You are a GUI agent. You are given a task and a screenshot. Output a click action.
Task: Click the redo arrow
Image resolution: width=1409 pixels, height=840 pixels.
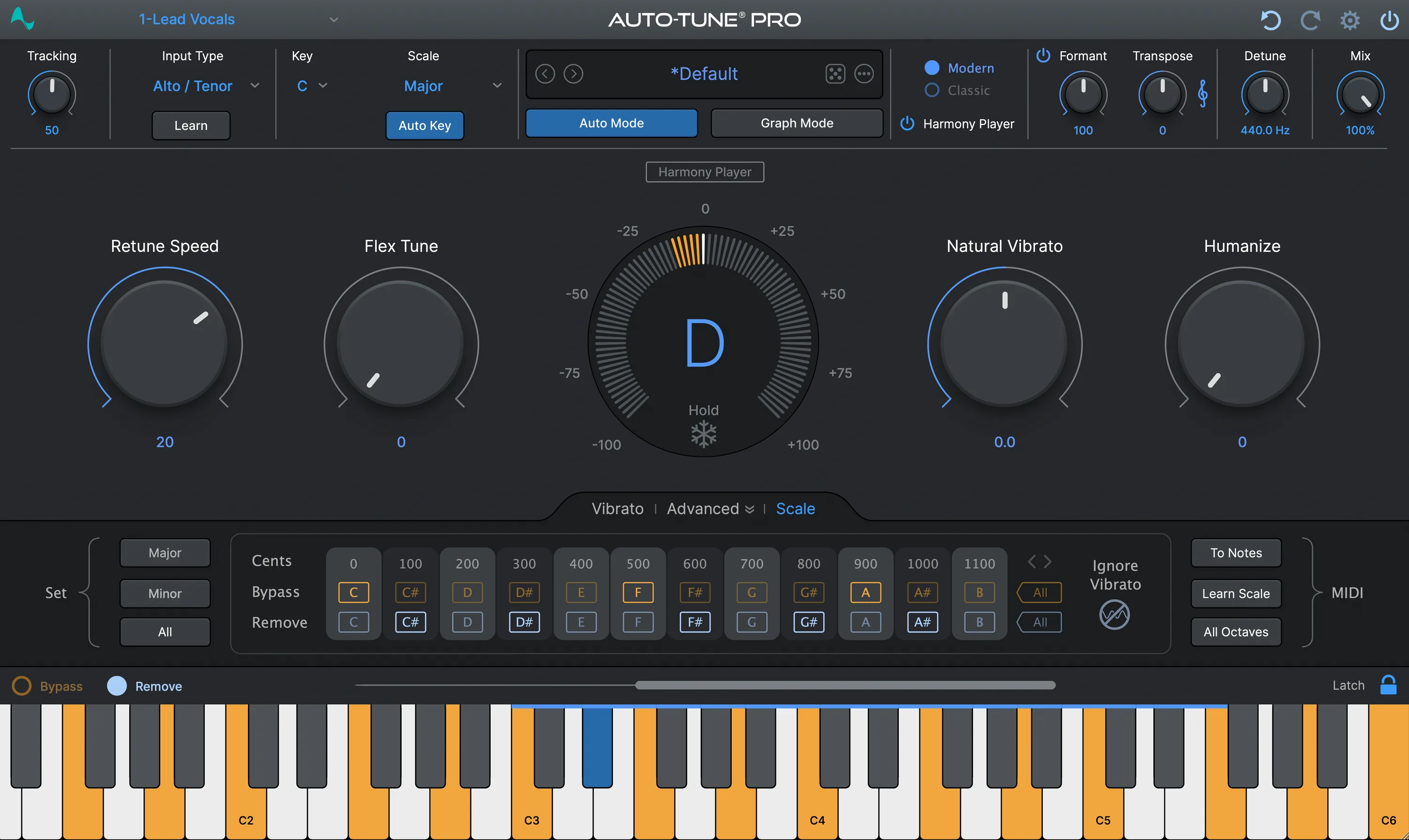coord(1310,20)
